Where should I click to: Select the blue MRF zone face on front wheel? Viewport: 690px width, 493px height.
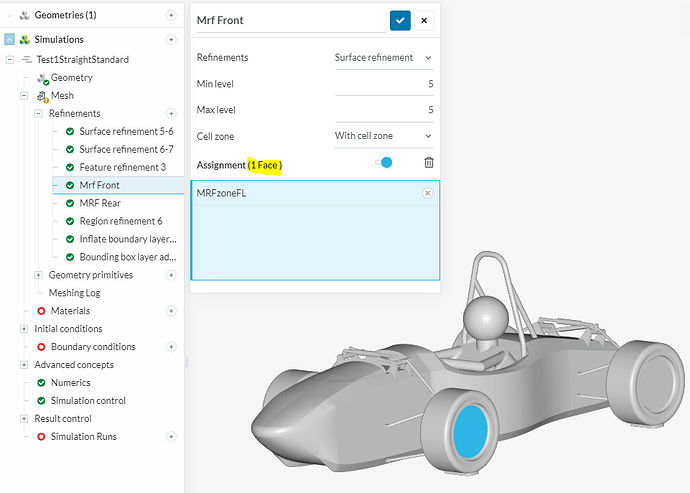tap(471, 432)
